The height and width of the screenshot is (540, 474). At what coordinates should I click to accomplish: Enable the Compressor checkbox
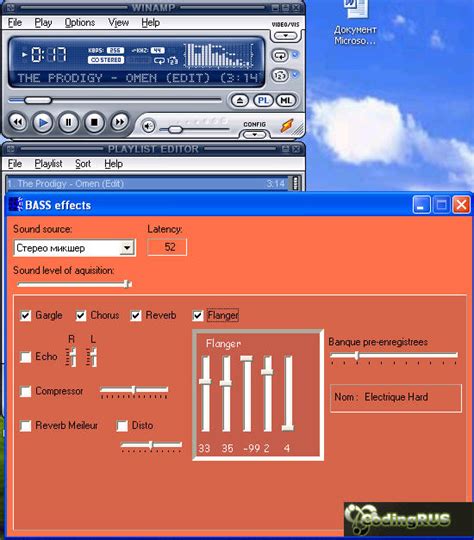coord(25,392)
